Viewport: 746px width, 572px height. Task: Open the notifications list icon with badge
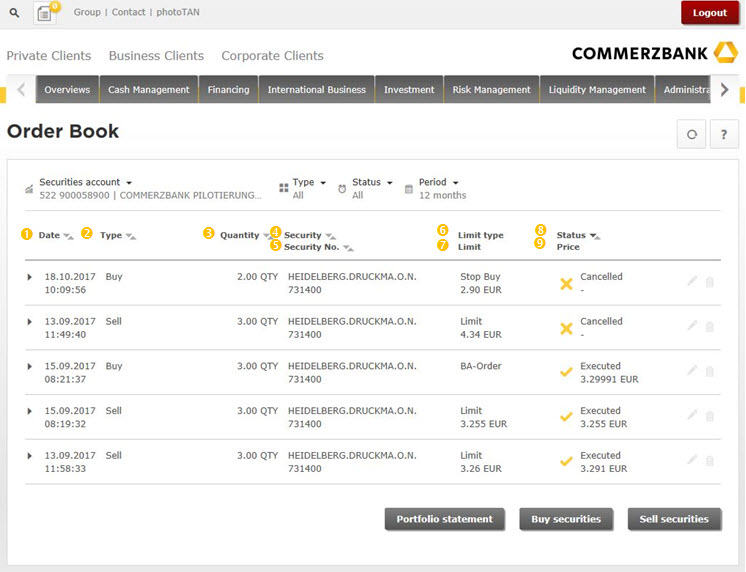(x=46, y=13)
